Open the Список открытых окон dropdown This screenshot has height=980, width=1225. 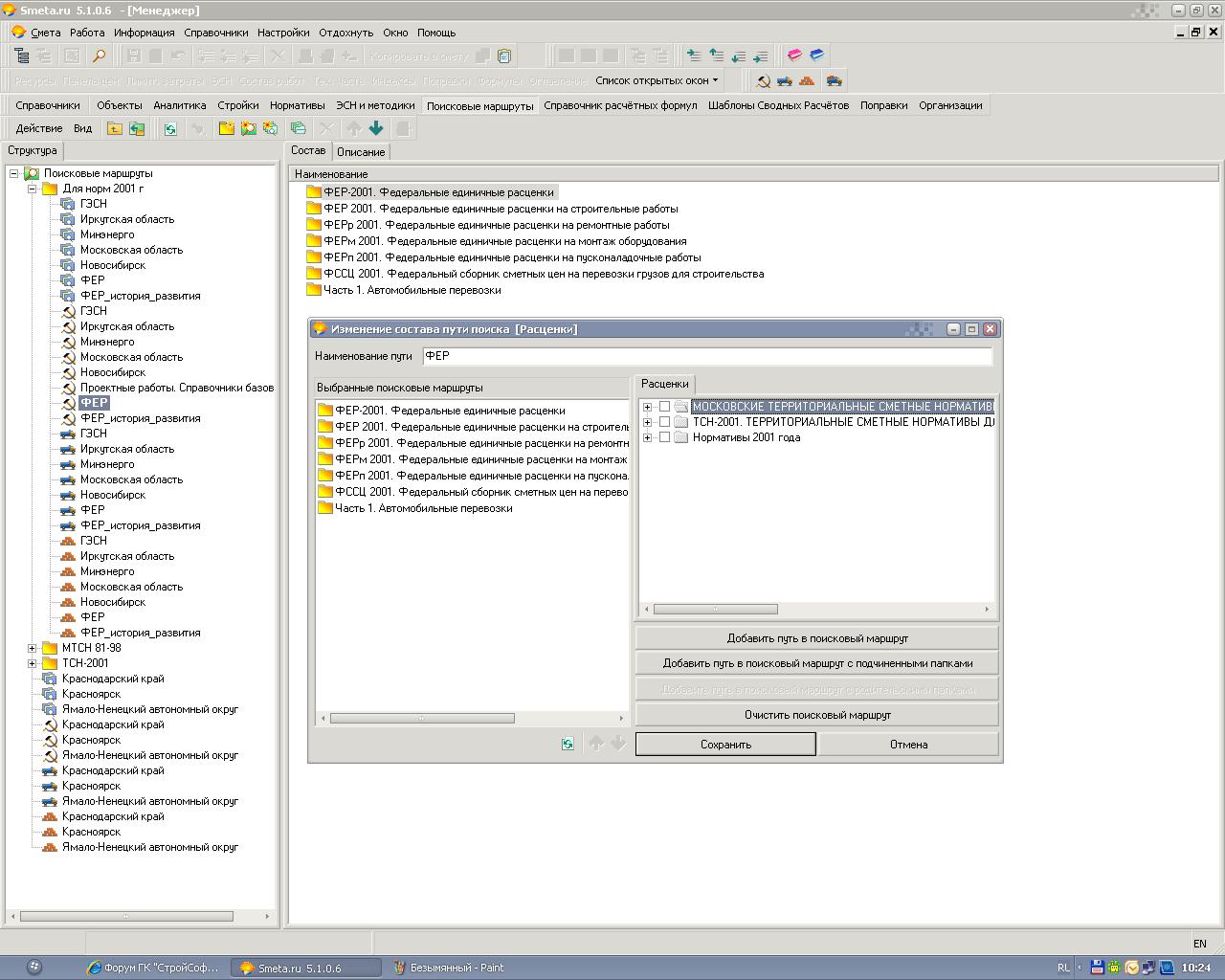click(x=657, y=80)
